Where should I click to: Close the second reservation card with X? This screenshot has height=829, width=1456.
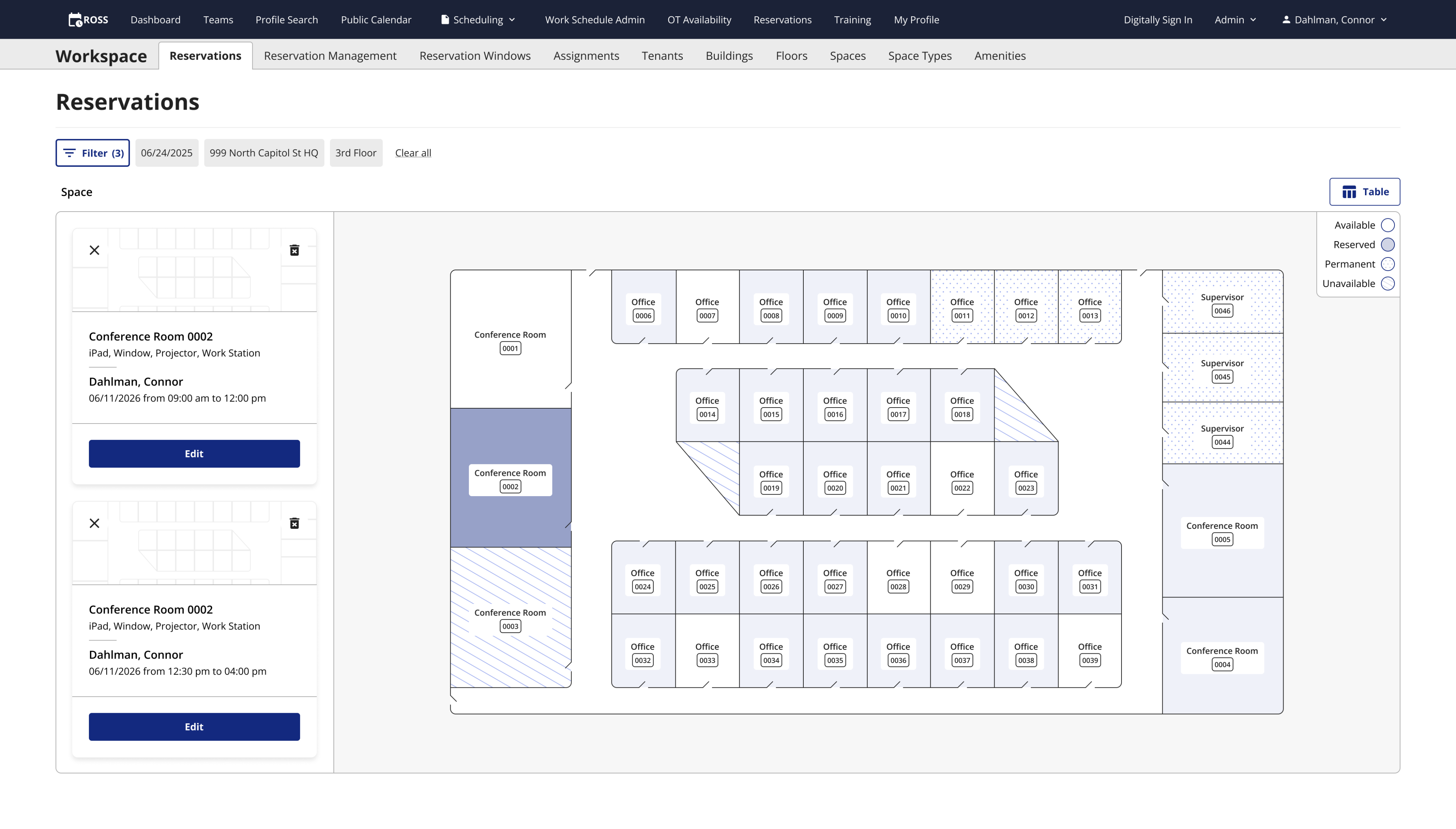click(x=95, y=523)
